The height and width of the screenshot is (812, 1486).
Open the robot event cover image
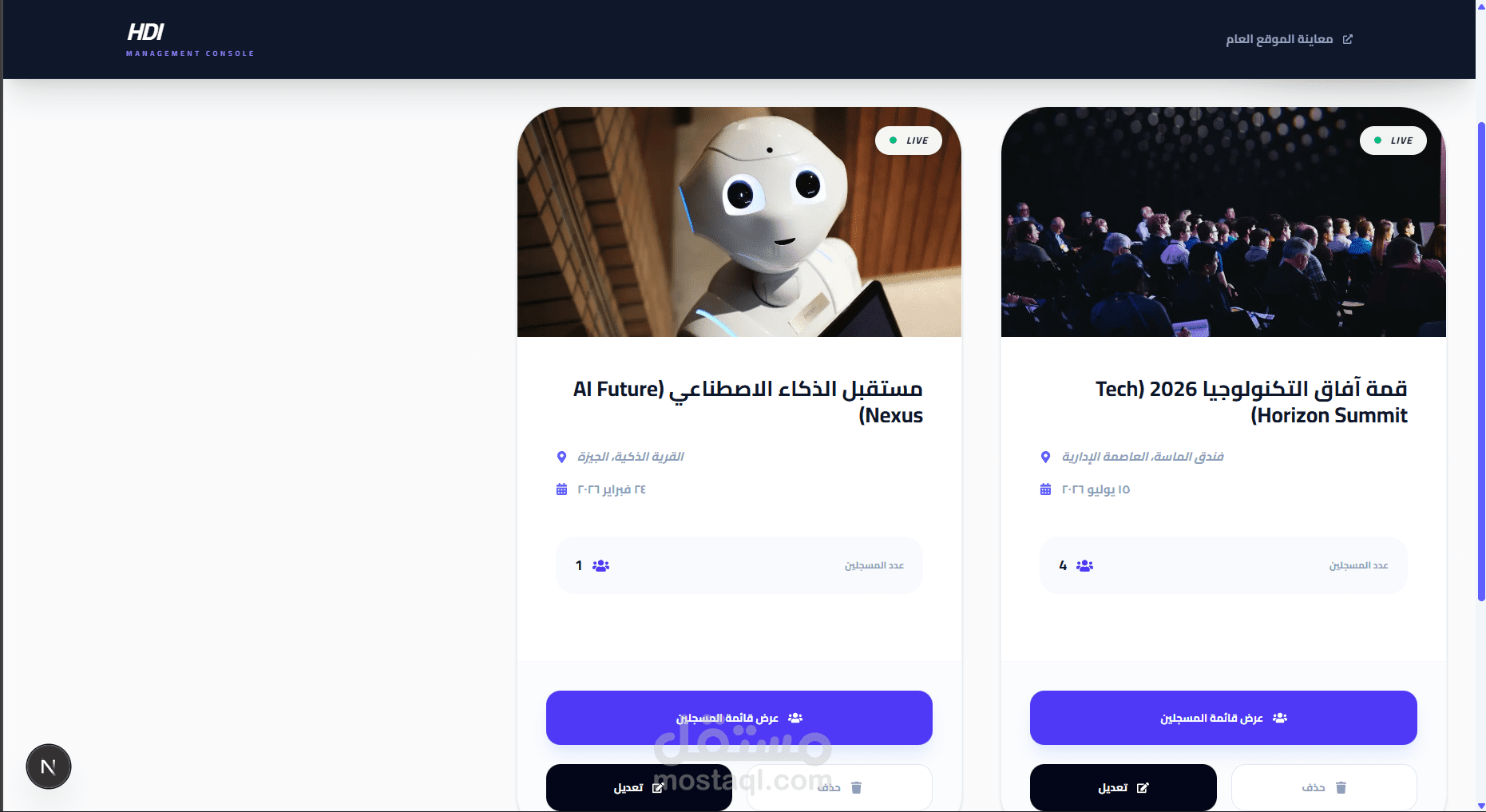point(739,222)
